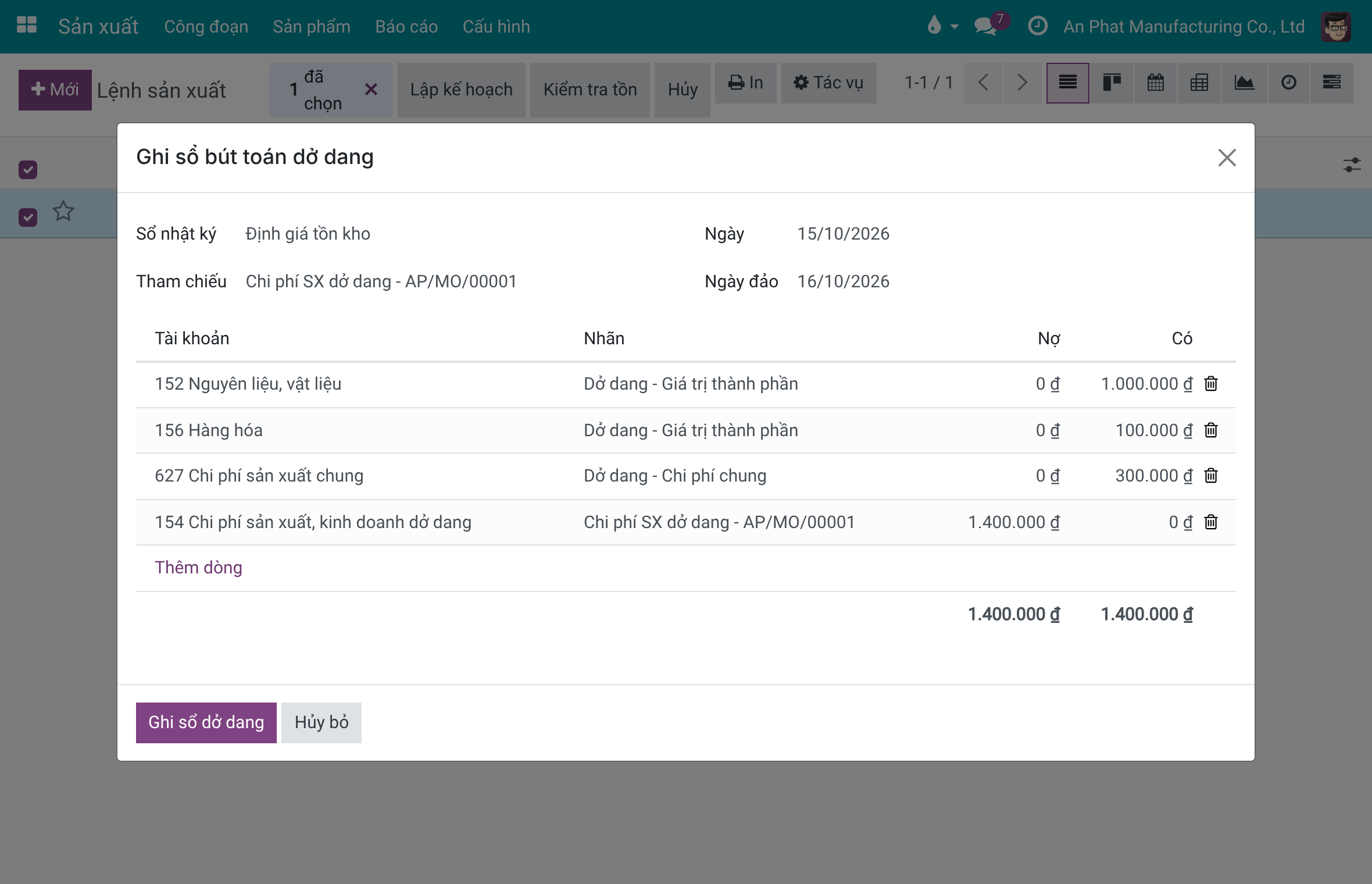
Task: Click the Ghi sổ dở dang button
Action: click(206, 722)
